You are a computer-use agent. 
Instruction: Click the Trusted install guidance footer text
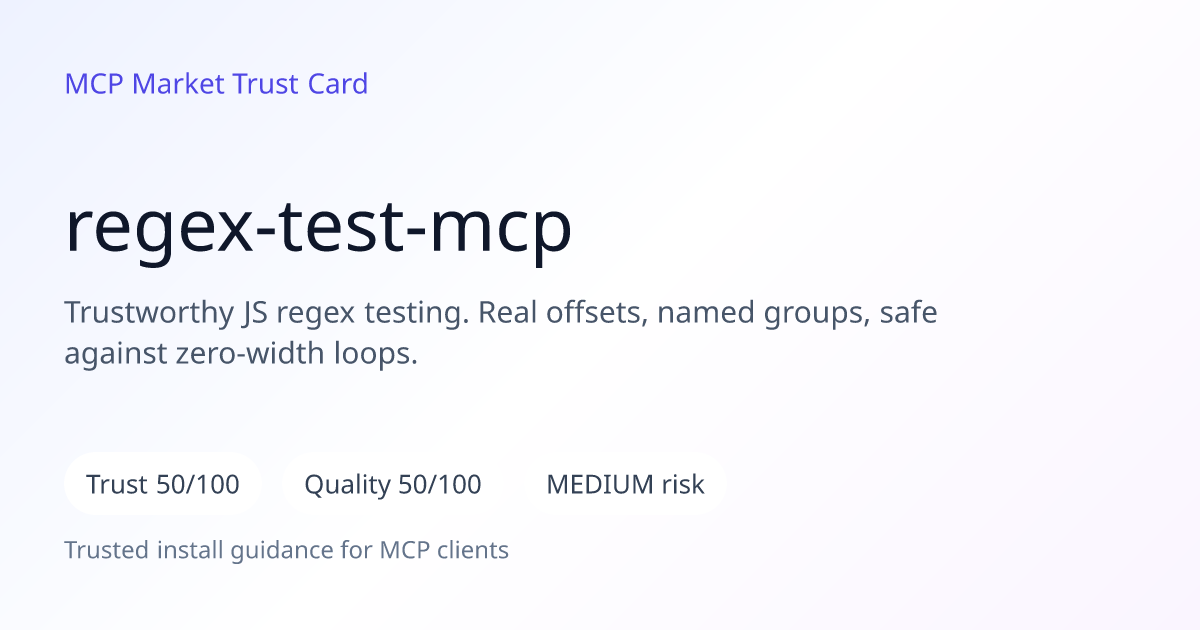287,550
